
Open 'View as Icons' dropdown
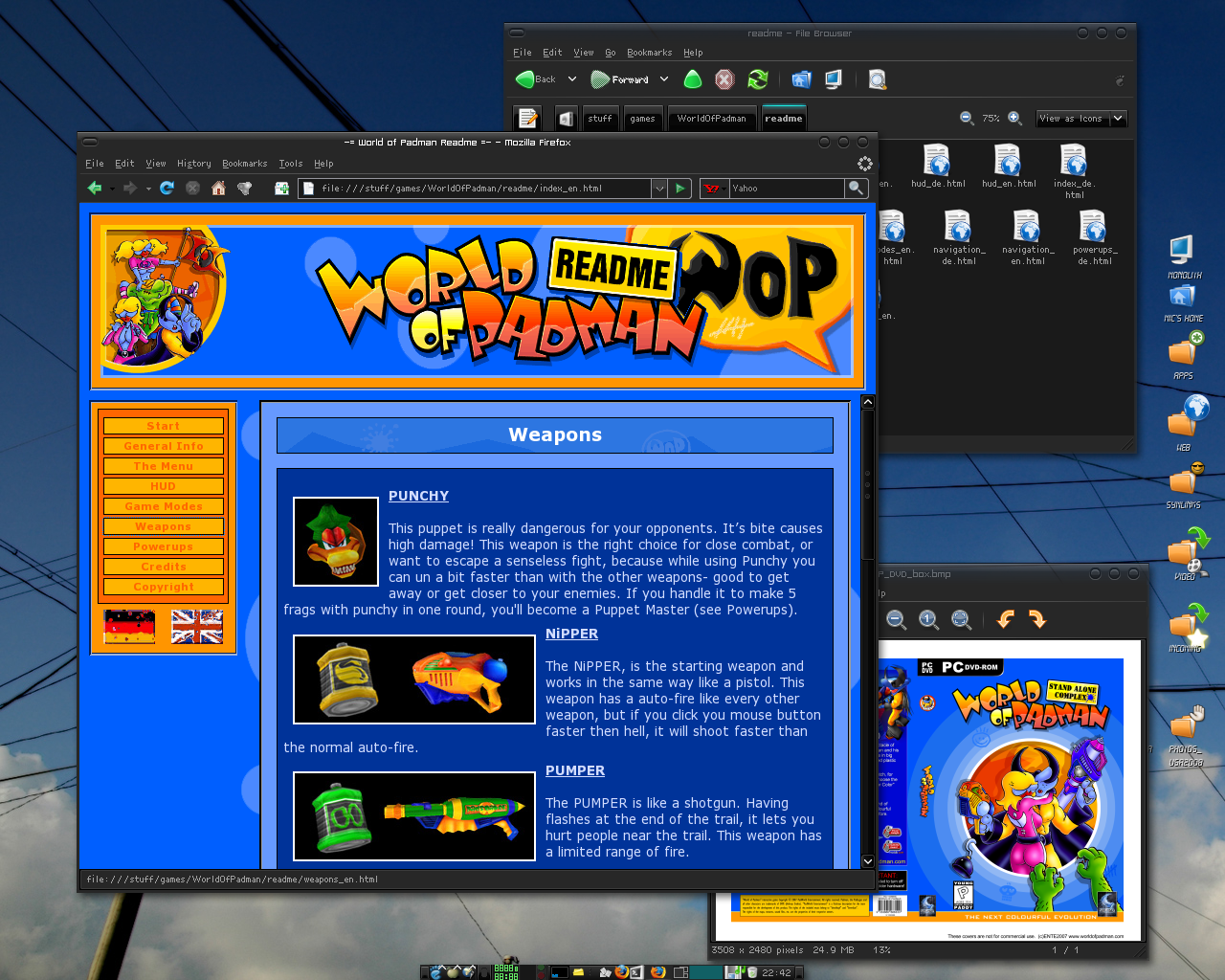(x=1081, y=118)
